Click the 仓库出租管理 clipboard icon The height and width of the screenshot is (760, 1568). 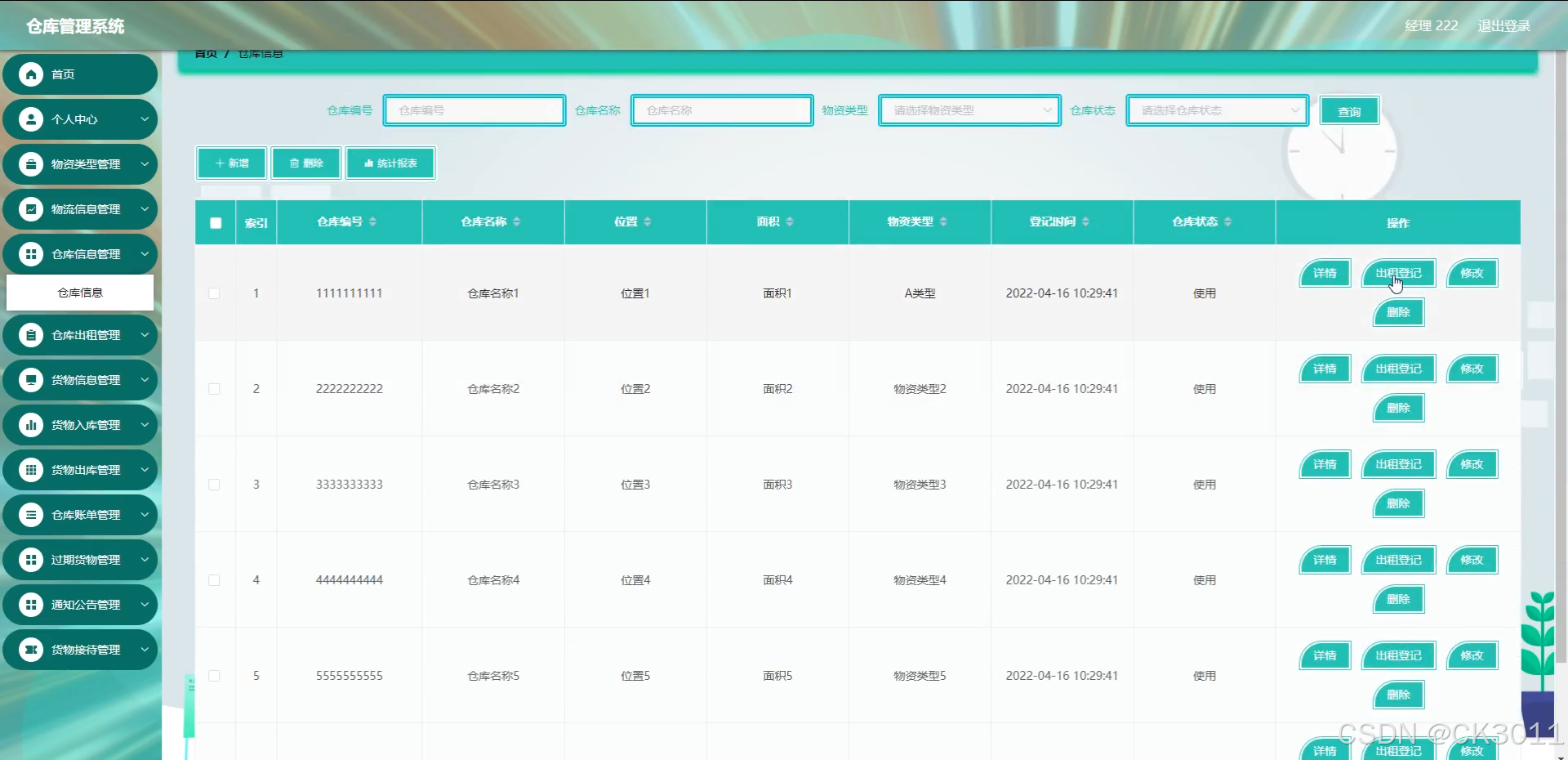31,335
